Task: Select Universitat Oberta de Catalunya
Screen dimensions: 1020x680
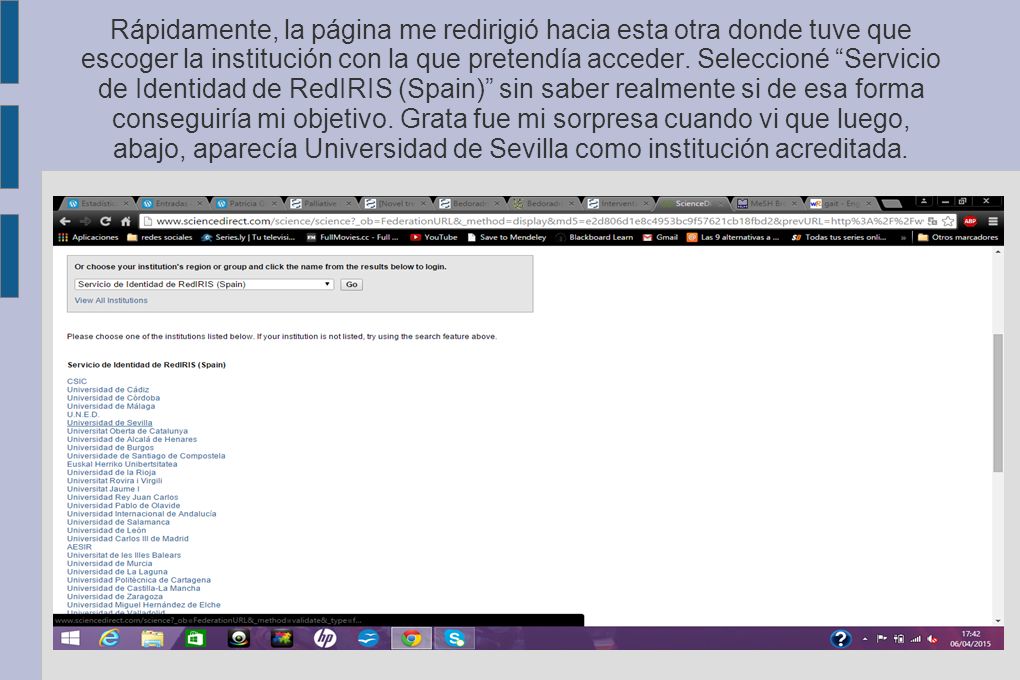Action: click(x=128, y=431)
